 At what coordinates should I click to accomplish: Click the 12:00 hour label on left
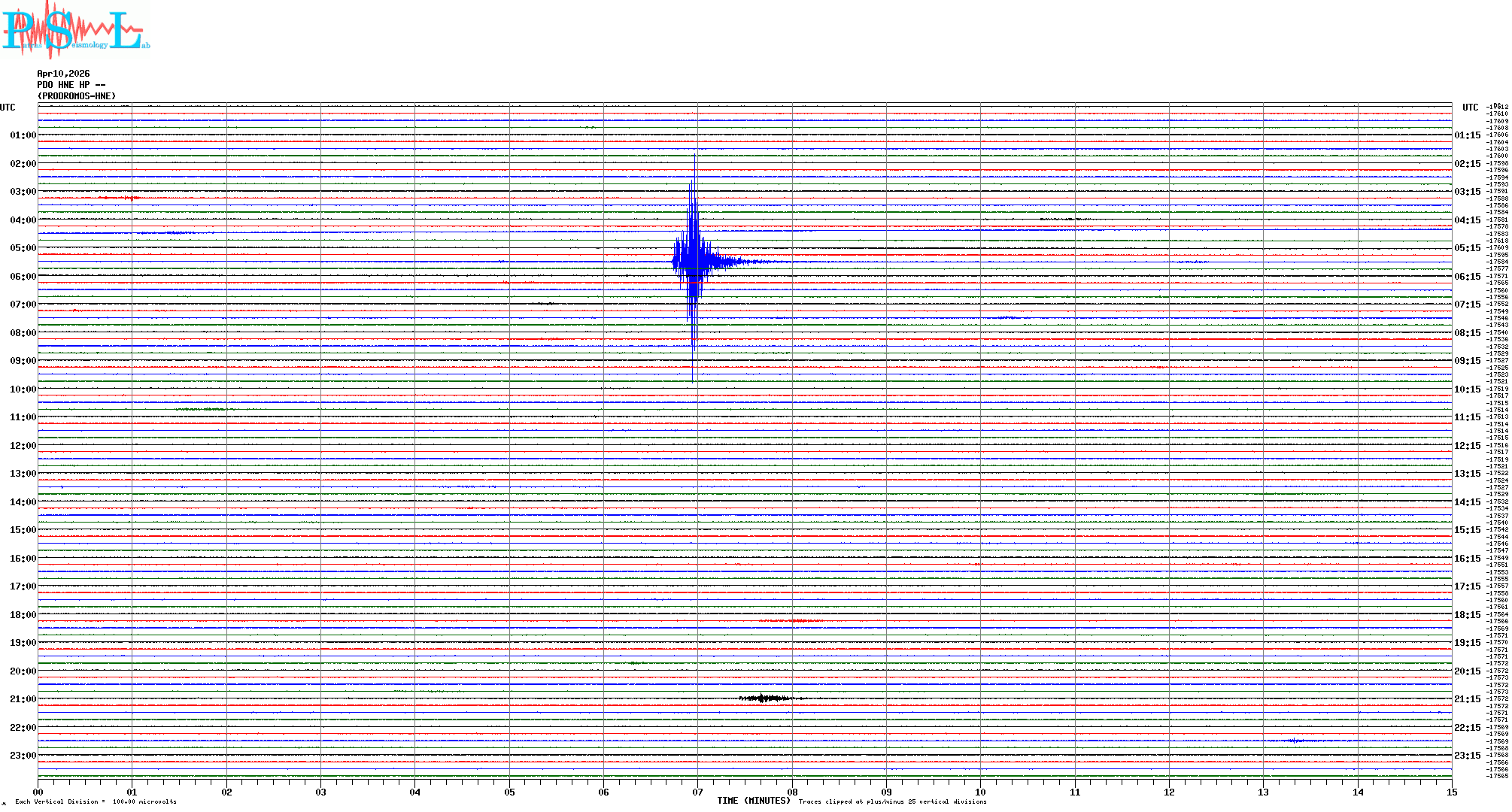(23, 446)
